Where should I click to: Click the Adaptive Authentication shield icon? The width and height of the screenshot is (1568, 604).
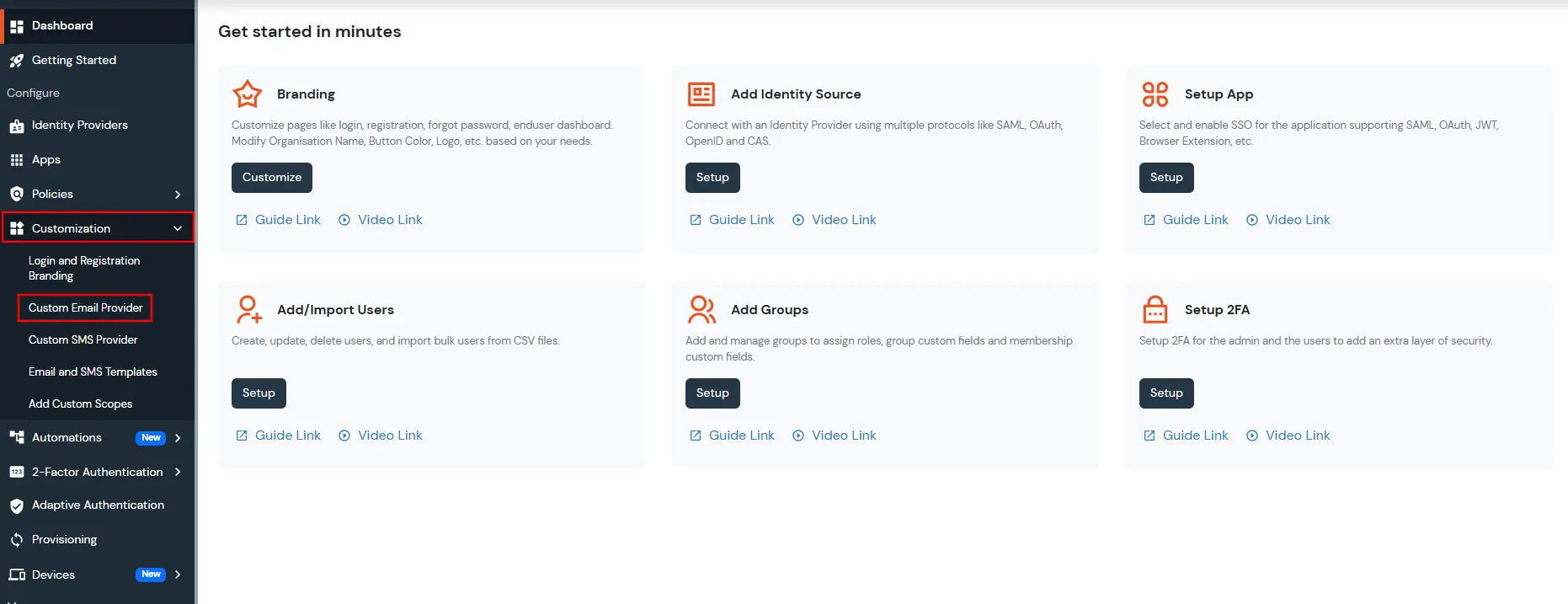point(17,505)
